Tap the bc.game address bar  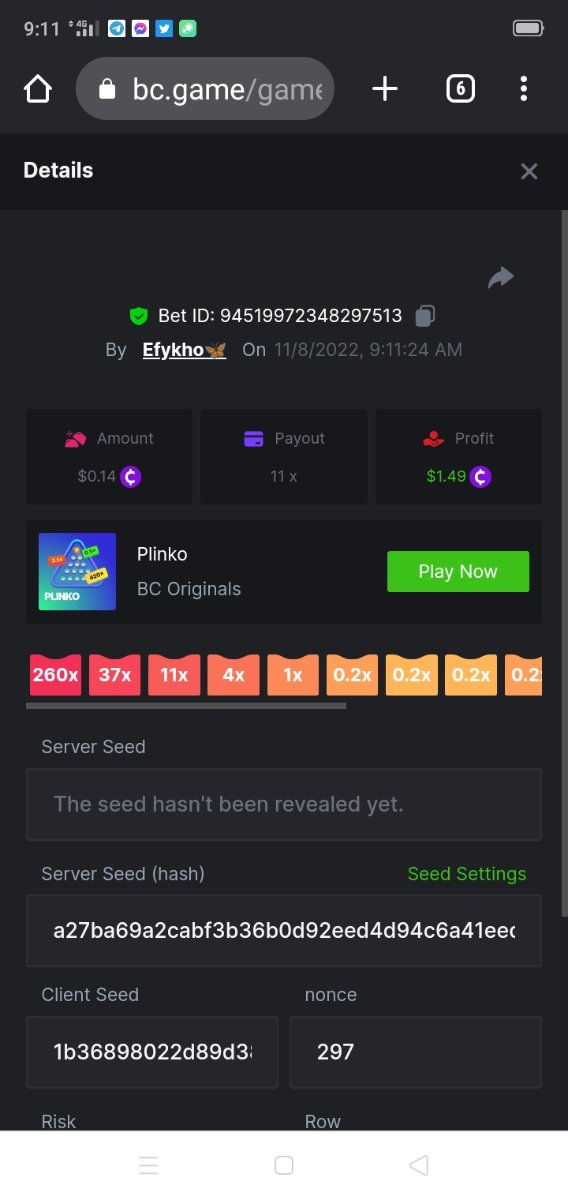(x=205, y=90)
